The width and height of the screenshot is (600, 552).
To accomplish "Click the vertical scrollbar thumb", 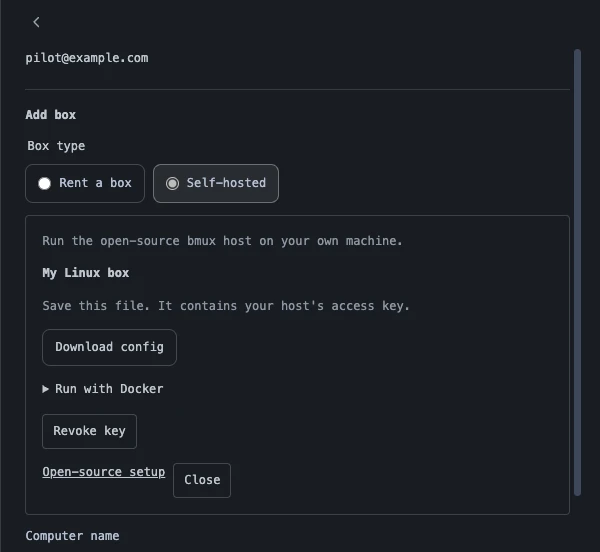I will [577, 272].
